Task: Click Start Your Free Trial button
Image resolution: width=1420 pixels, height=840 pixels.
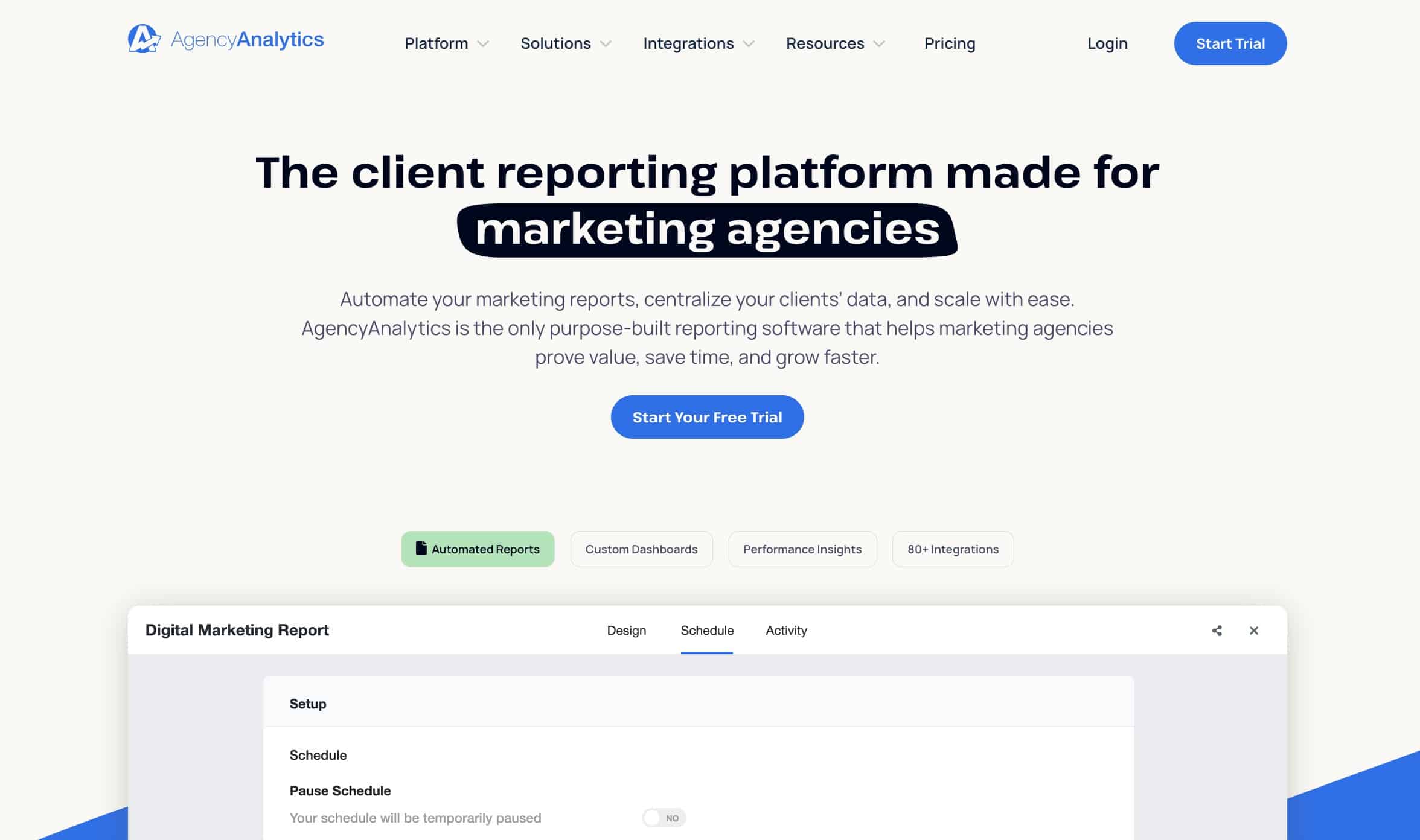Action: (707, 417)
